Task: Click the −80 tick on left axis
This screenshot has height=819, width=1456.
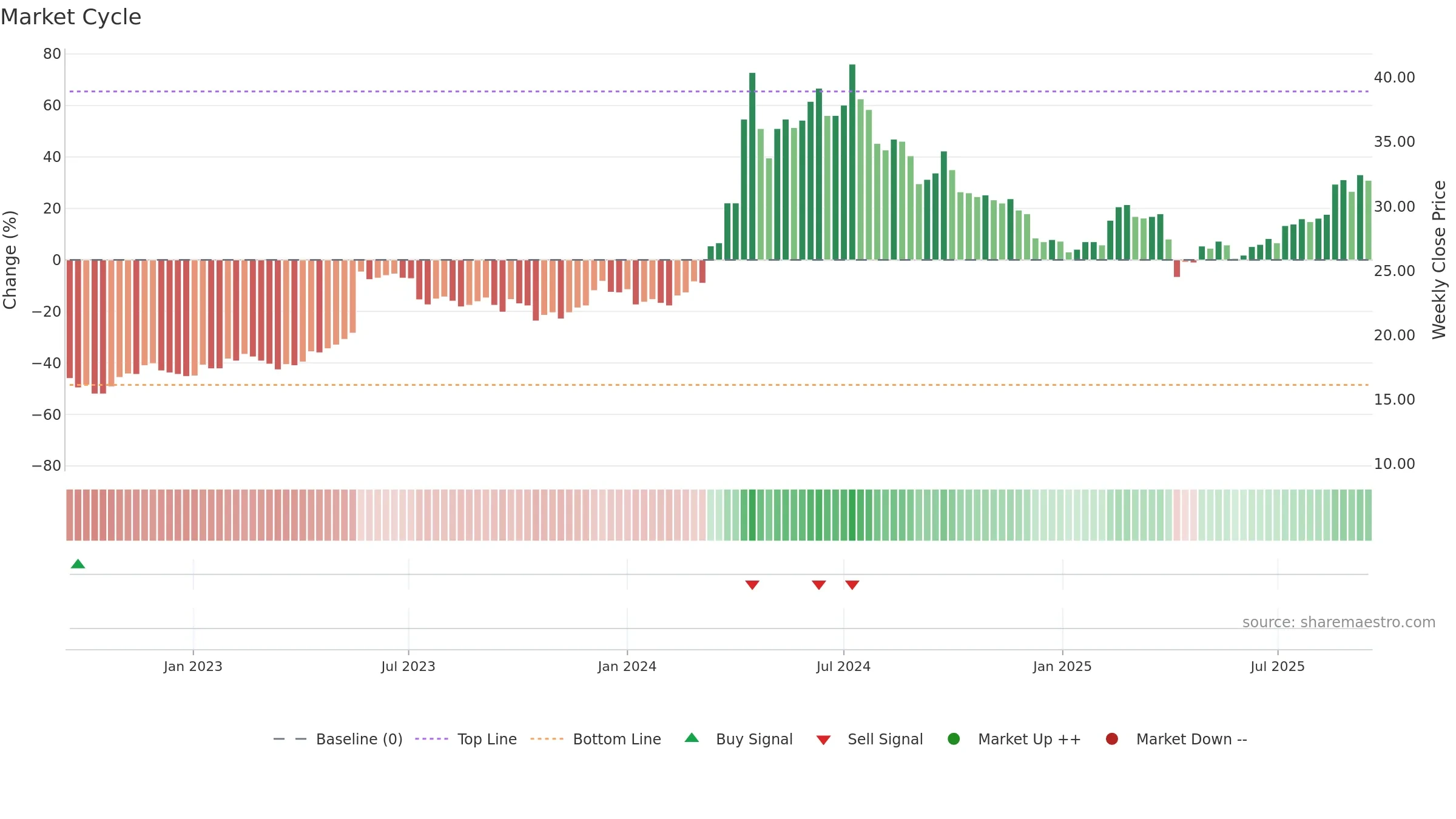Action: (47, 466)
